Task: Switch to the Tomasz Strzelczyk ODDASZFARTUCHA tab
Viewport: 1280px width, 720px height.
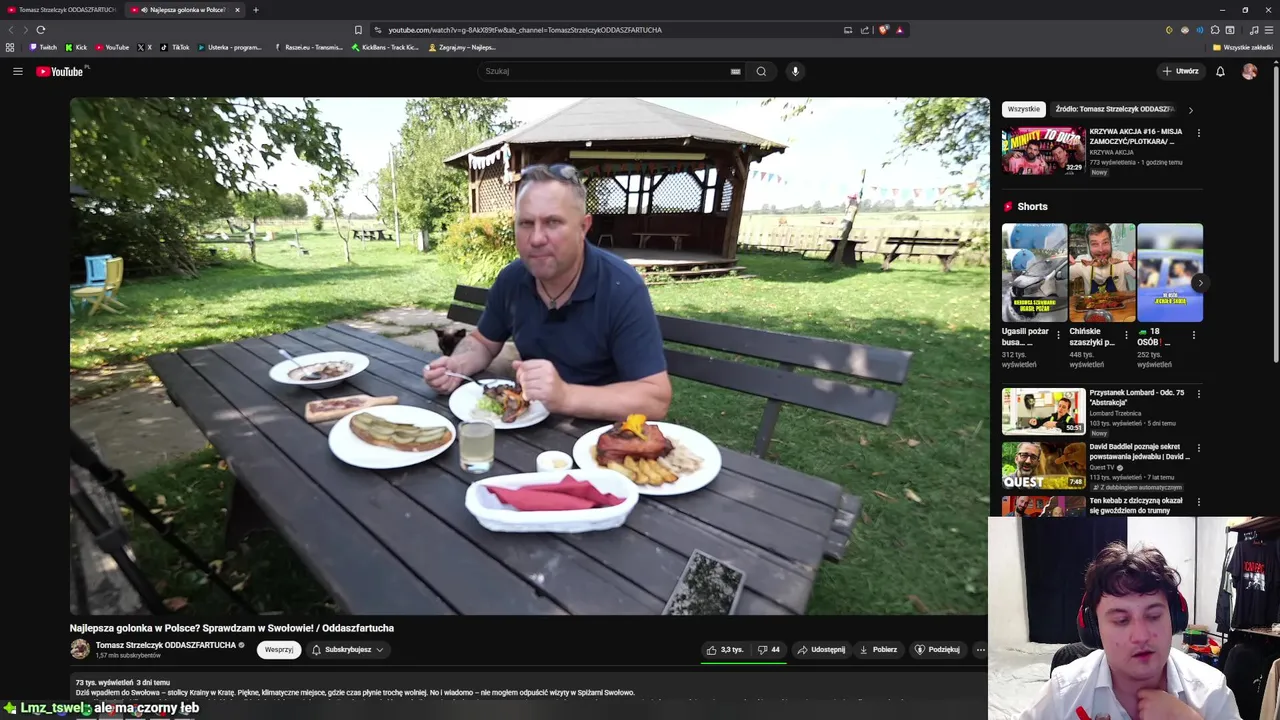Action: (62, 10)
